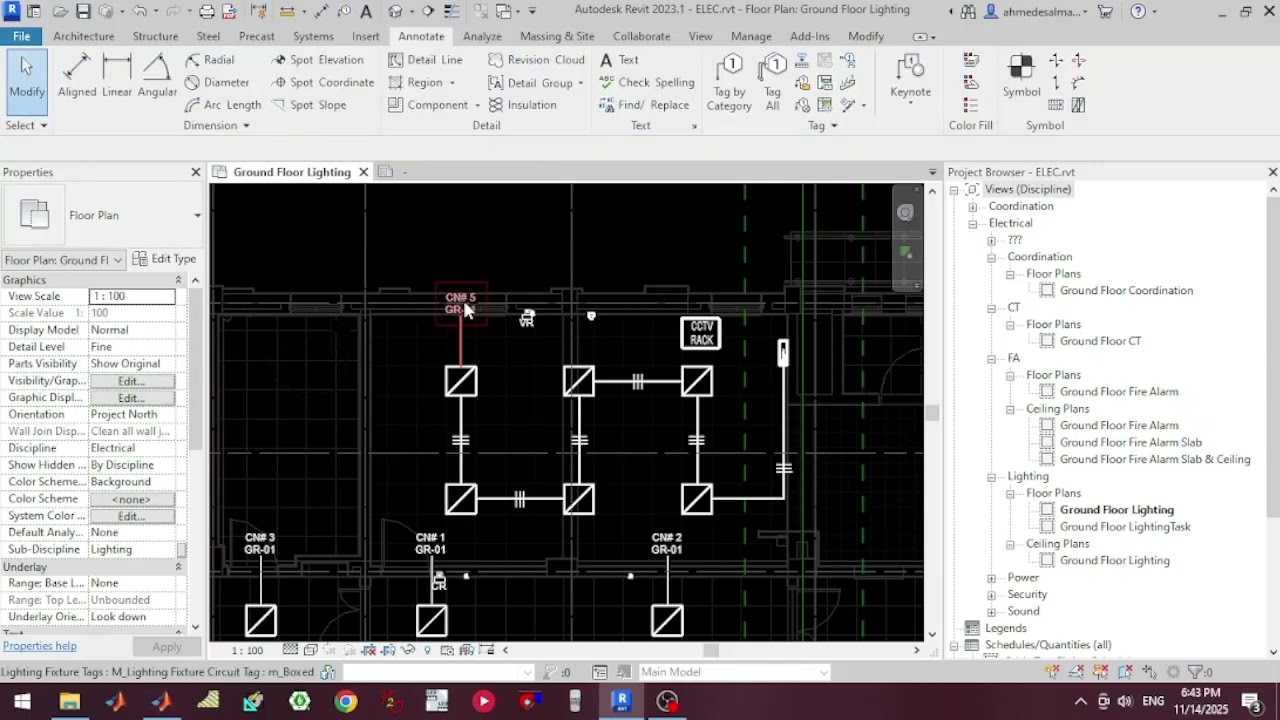Click Color Scheme none button
1280x720 pixels.
(132, 499)
